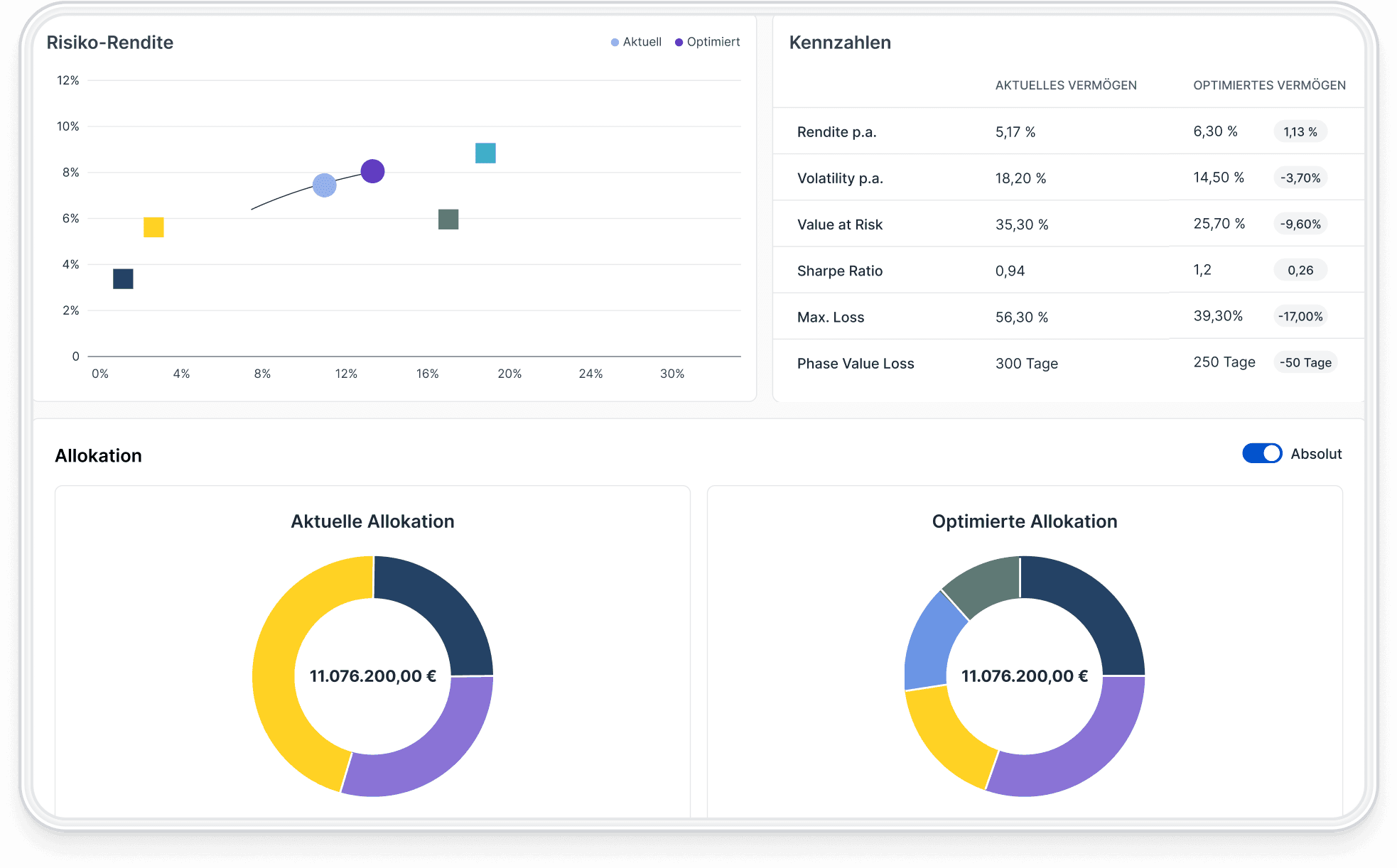
Task: Click the Phase Value Loss row label
Action: (x=856, y=363)
